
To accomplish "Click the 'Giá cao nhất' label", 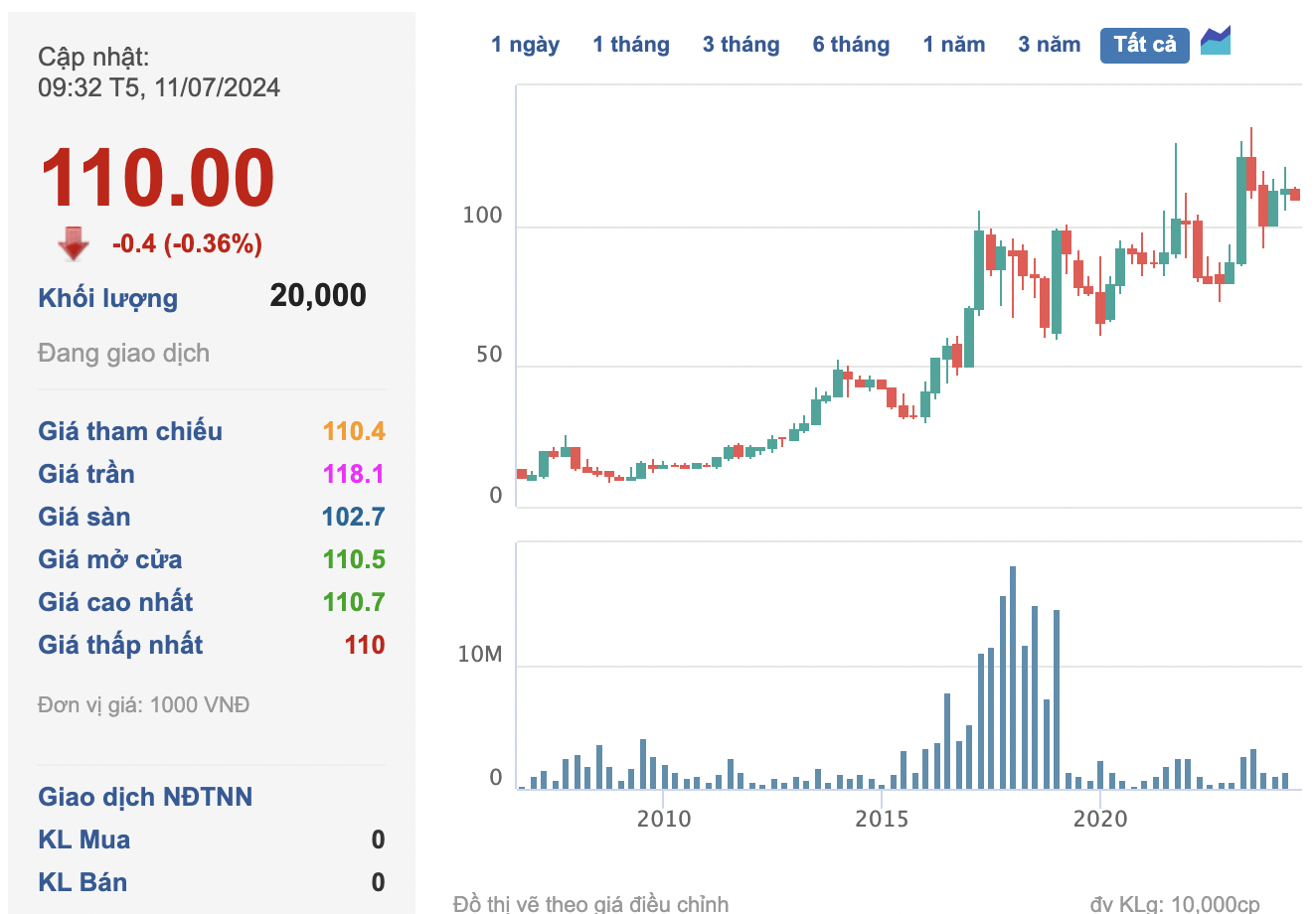I will click(x=116, y=602).
